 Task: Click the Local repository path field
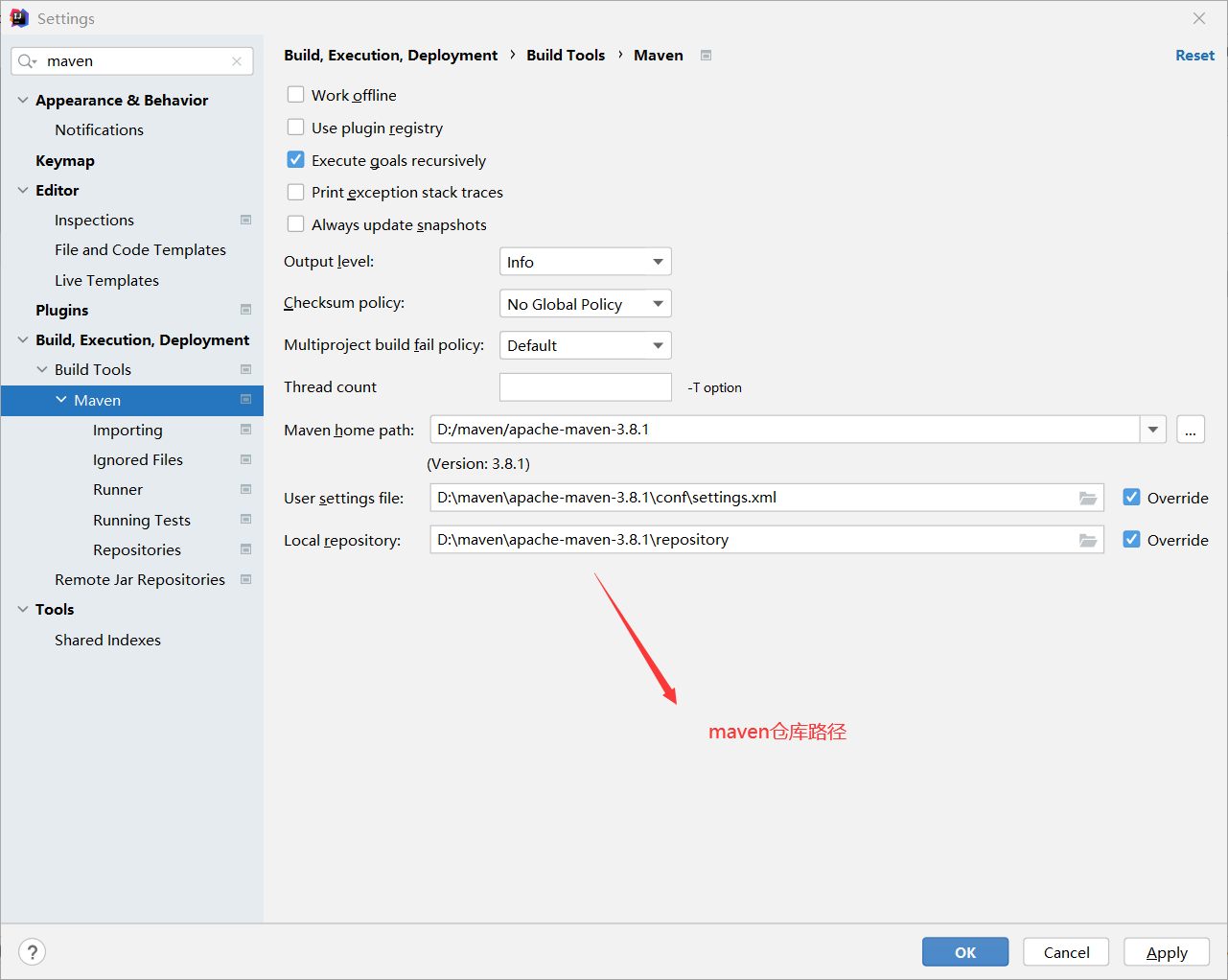pos(767,540)
